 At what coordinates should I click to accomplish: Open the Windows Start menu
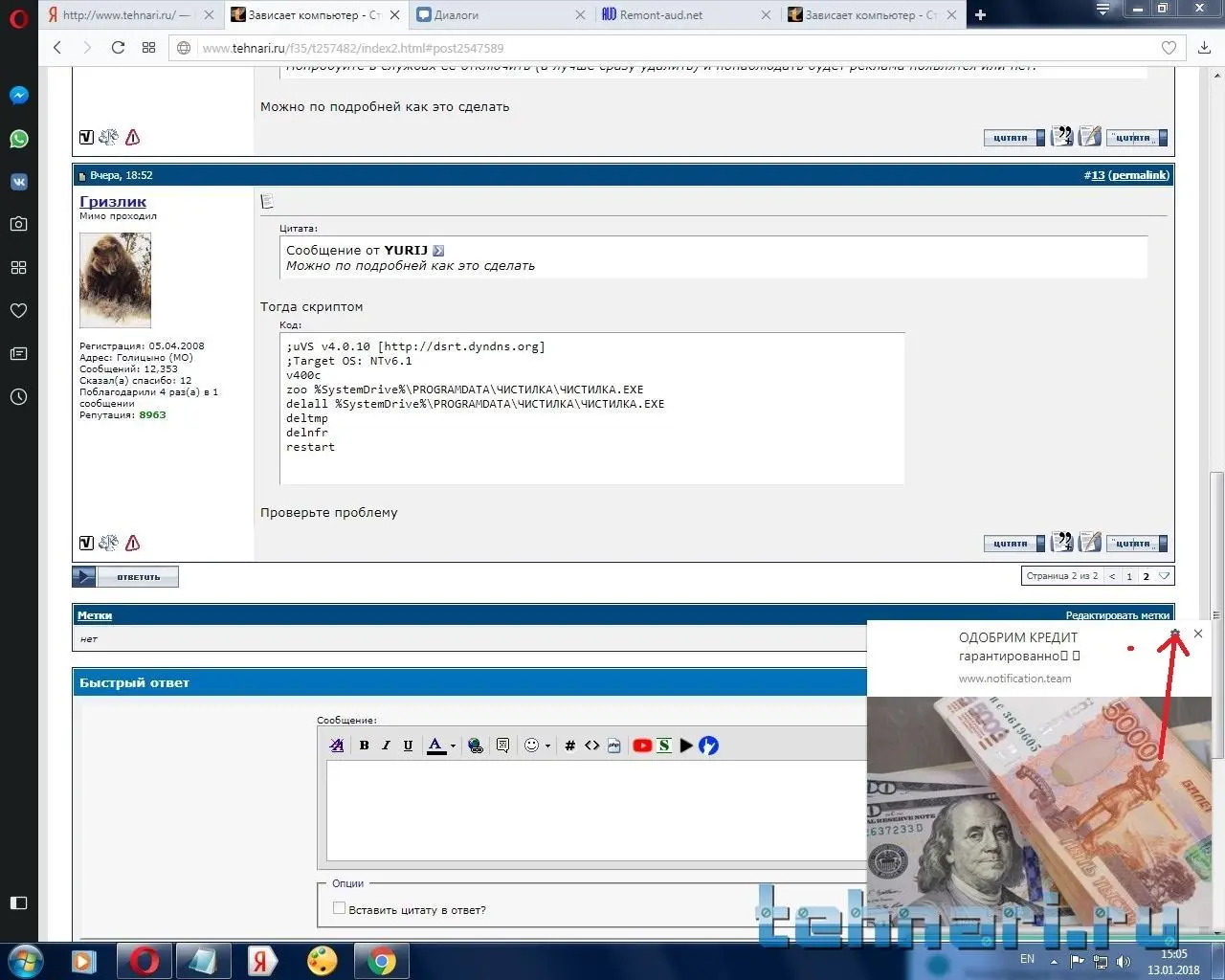26,960
